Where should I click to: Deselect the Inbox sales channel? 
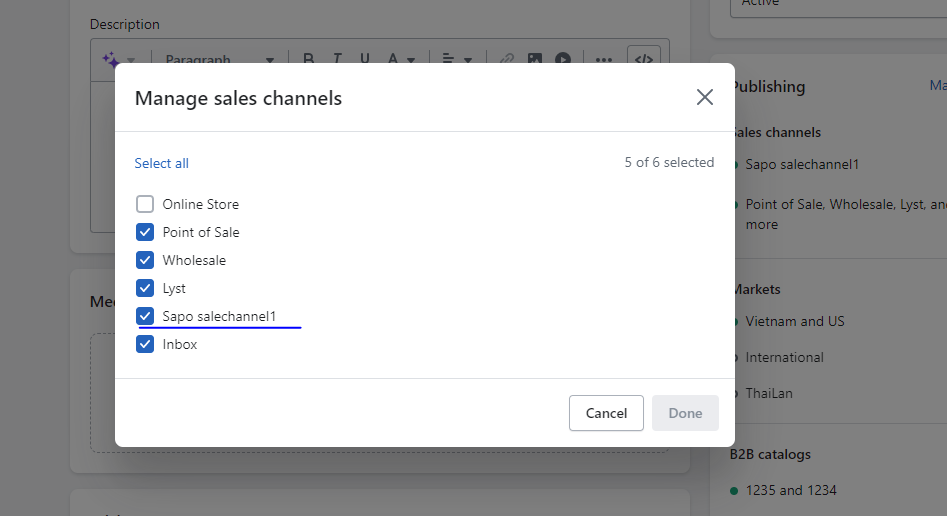(x=145, y=344)
